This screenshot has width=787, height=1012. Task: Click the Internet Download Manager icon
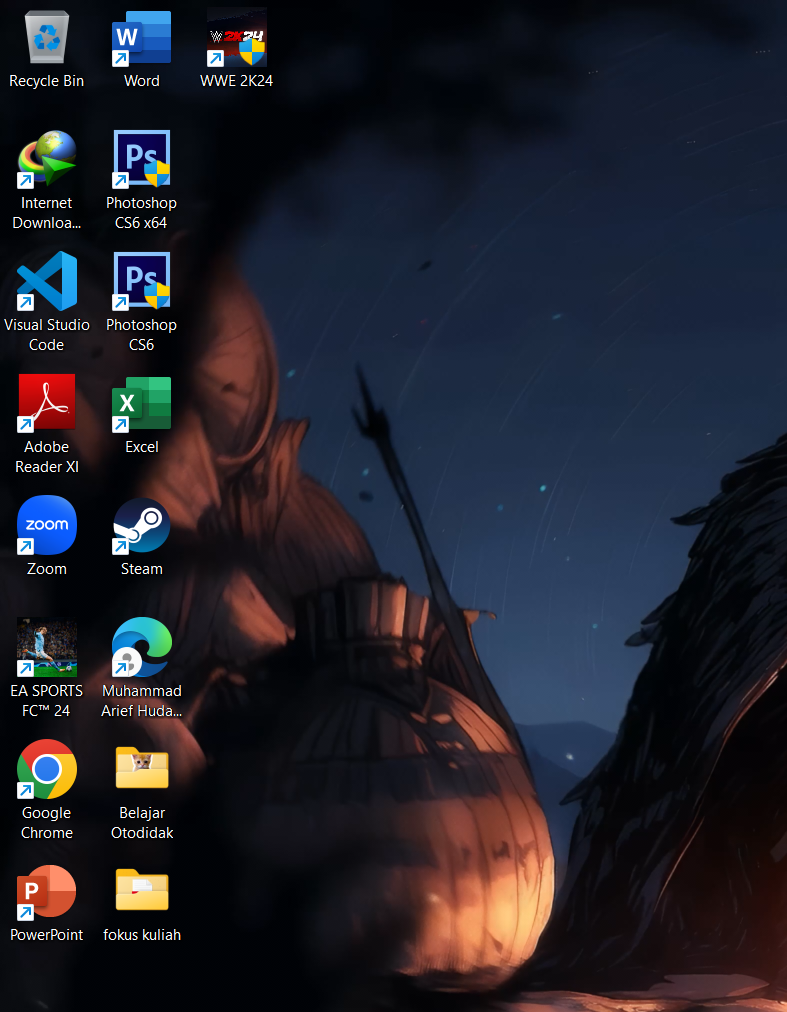(x=47, y=160)
